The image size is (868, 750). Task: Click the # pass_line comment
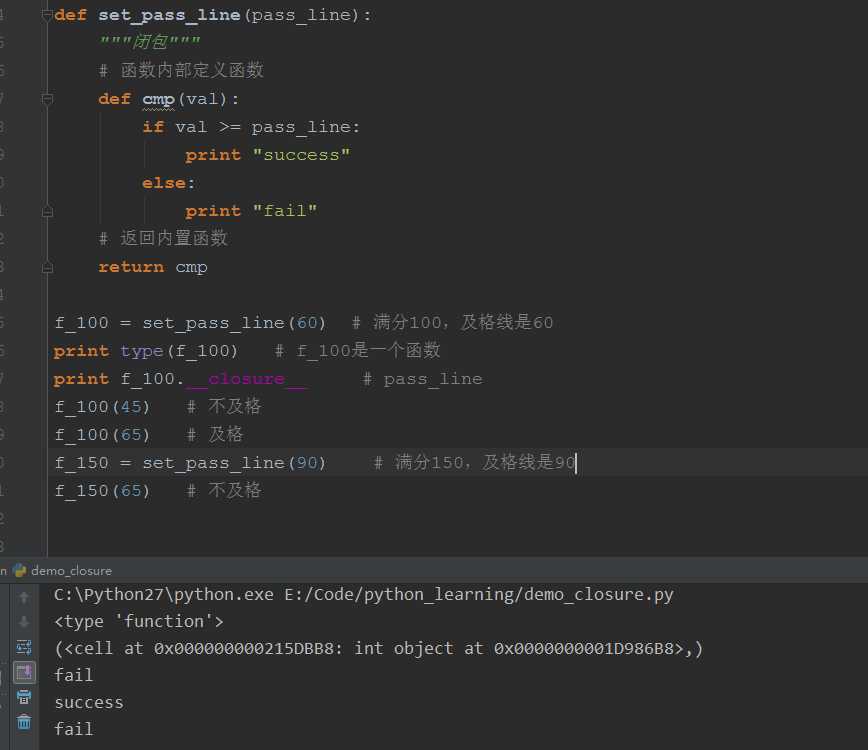pos(422,379)
